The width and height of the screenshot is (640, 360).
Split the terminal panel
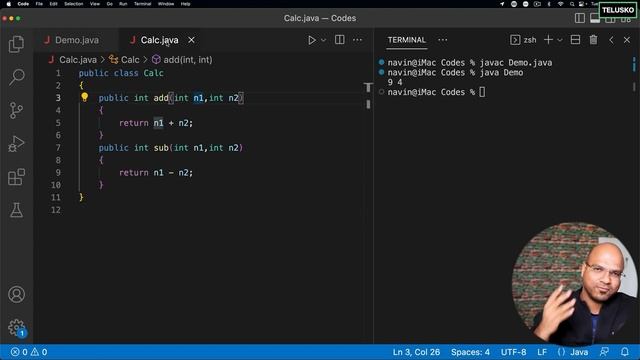coord(576,40)
